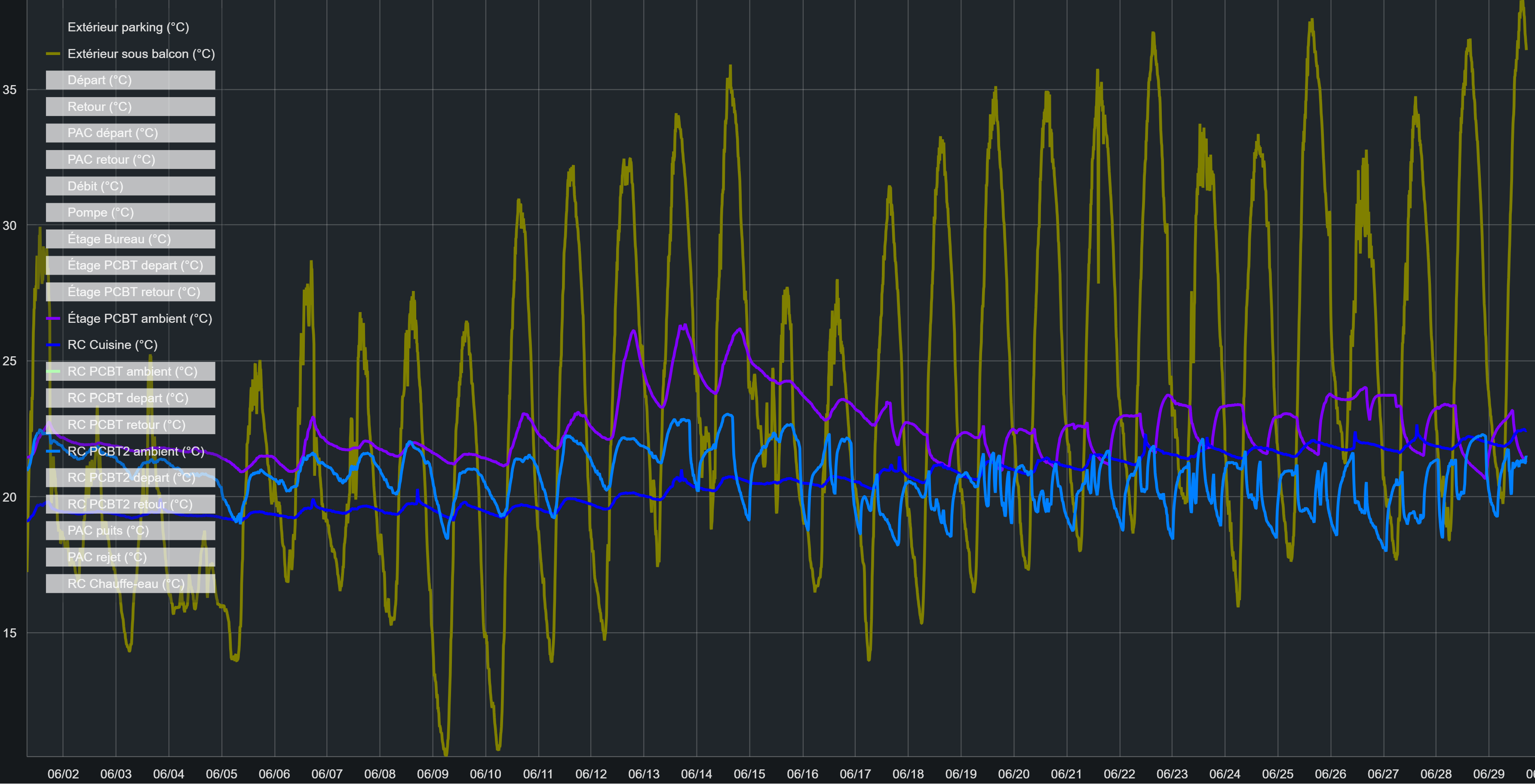Enable RC PCBT2 retour (°C) series
This screenshot has width=1535, height=784.
130,505
